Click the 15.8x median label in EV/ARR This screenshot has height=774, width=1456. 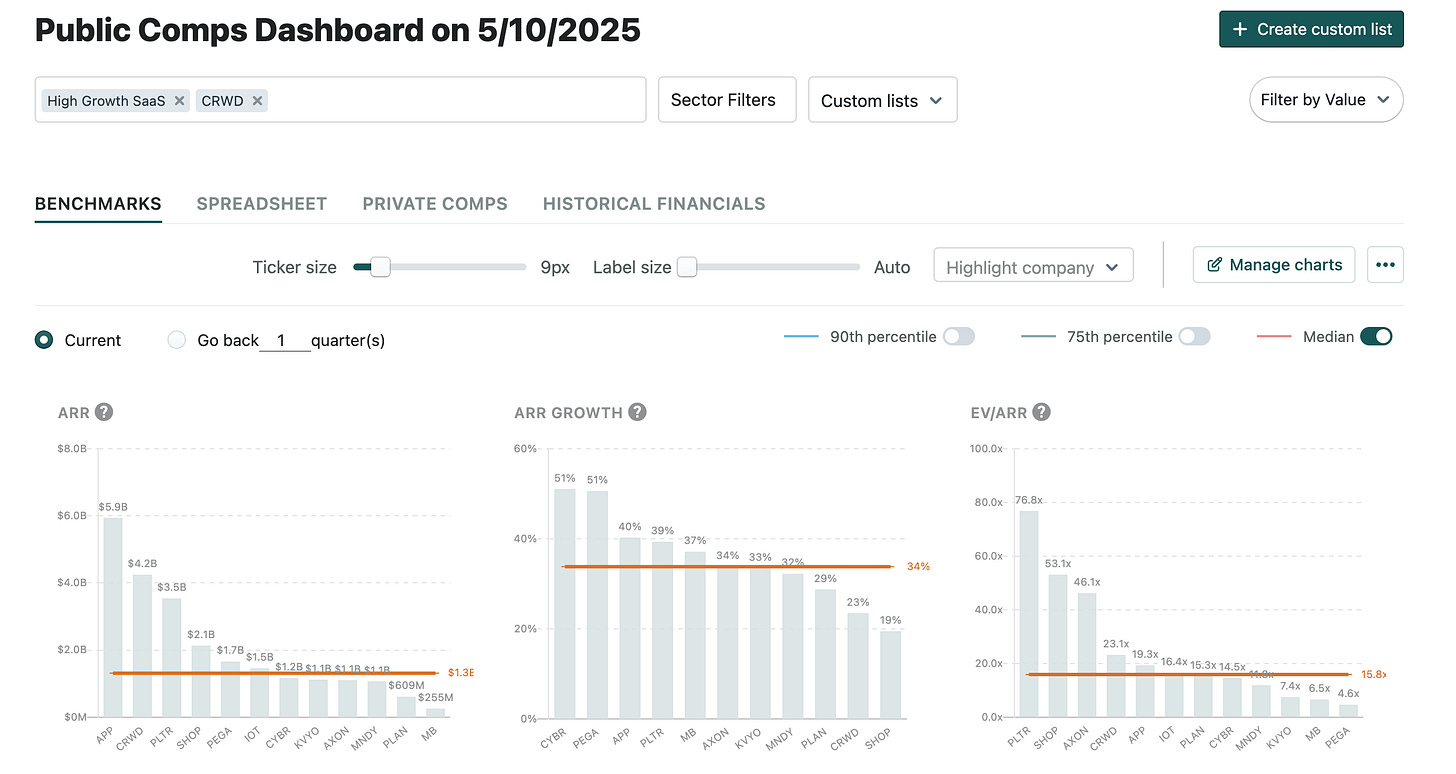point(1374,675)
